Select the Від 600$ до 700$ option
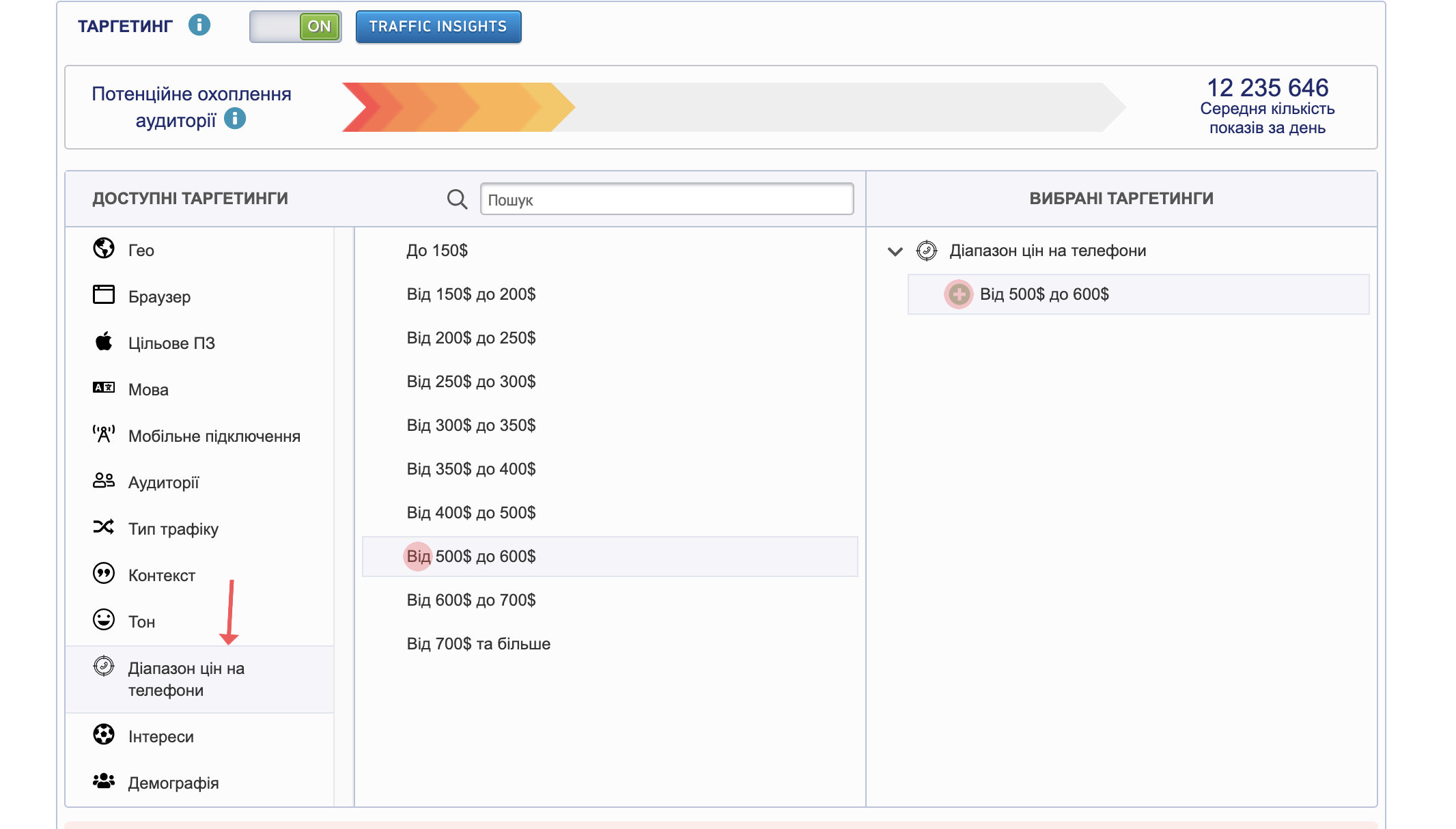This screenshot has width=1456, height=829. tap(471, 600)
